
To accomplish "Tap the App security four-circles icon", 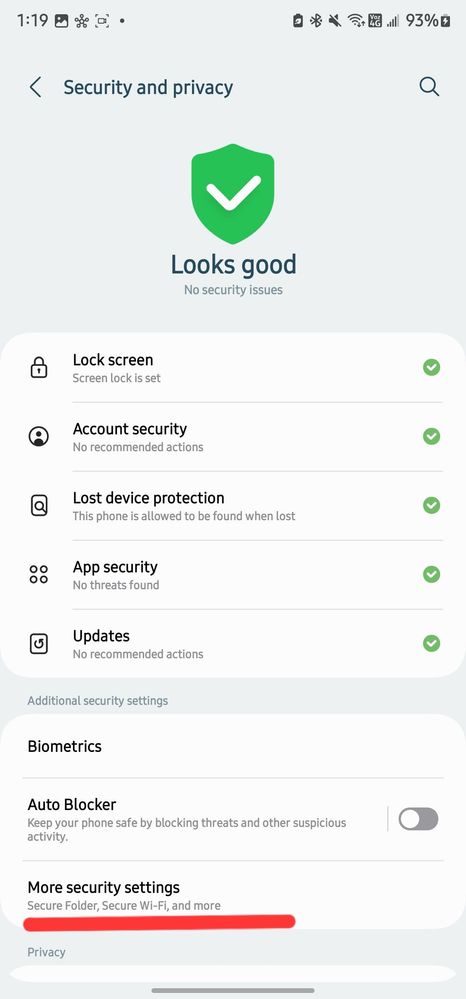I will point(39,574).
